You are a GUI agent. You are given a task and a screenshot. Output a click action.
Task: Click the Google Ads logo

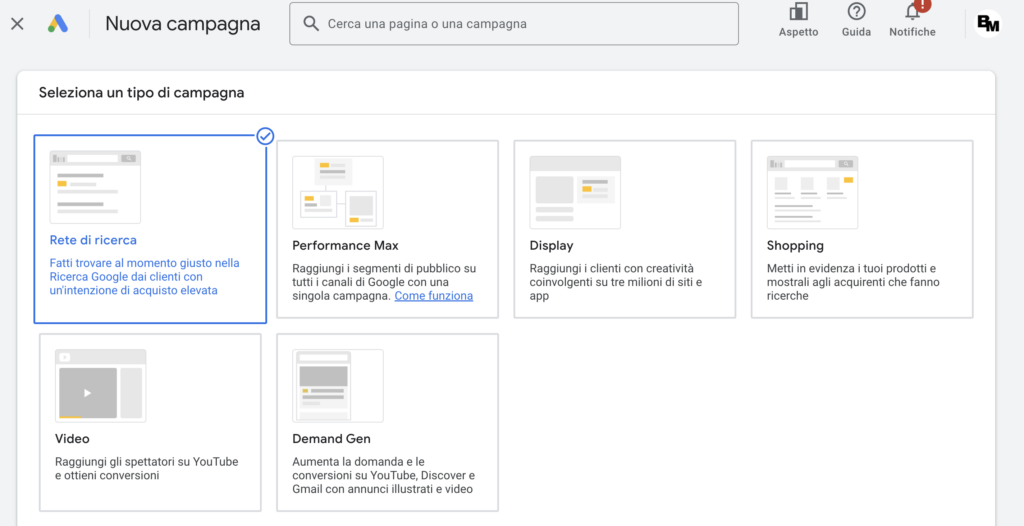point(57,23)
